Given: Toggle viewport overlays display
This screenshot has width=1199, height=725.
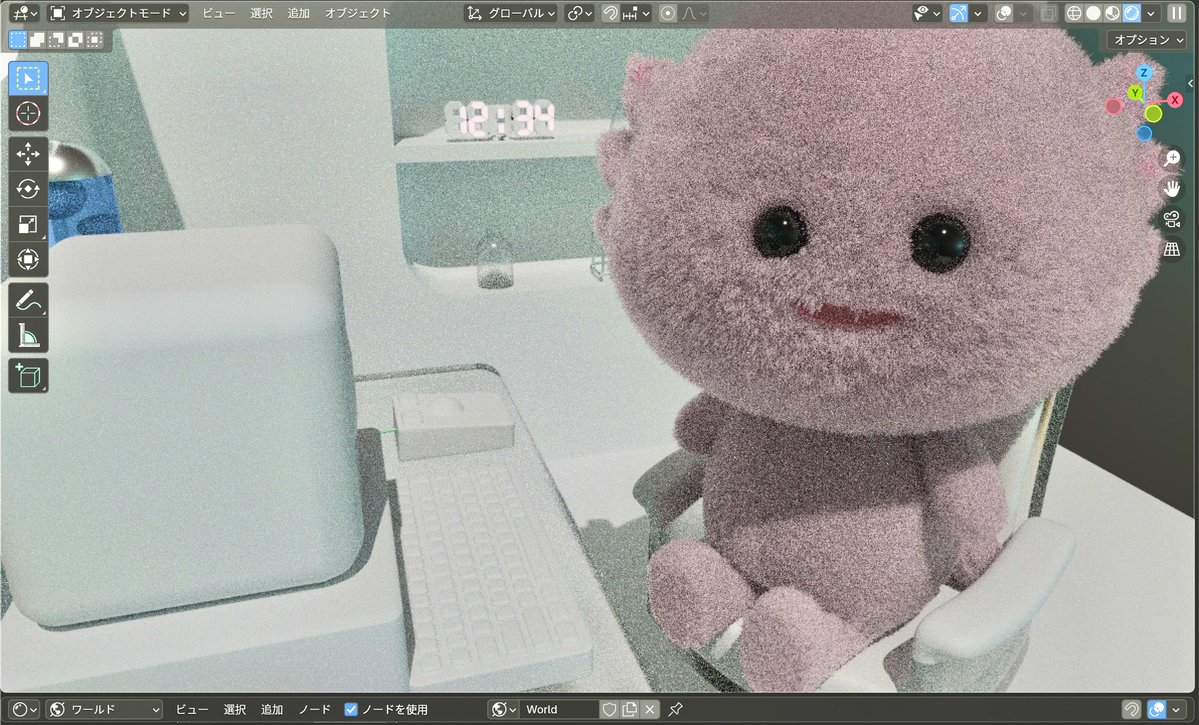Looking at the screenshot, I should (1004, 13).
